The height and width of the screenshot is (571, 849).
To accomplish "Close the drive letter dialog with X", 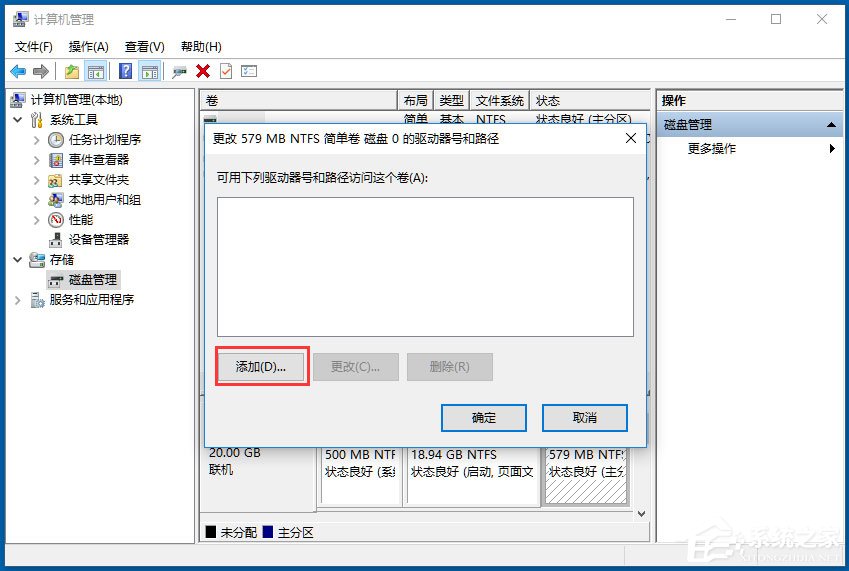I will click(x=631, y=139).
